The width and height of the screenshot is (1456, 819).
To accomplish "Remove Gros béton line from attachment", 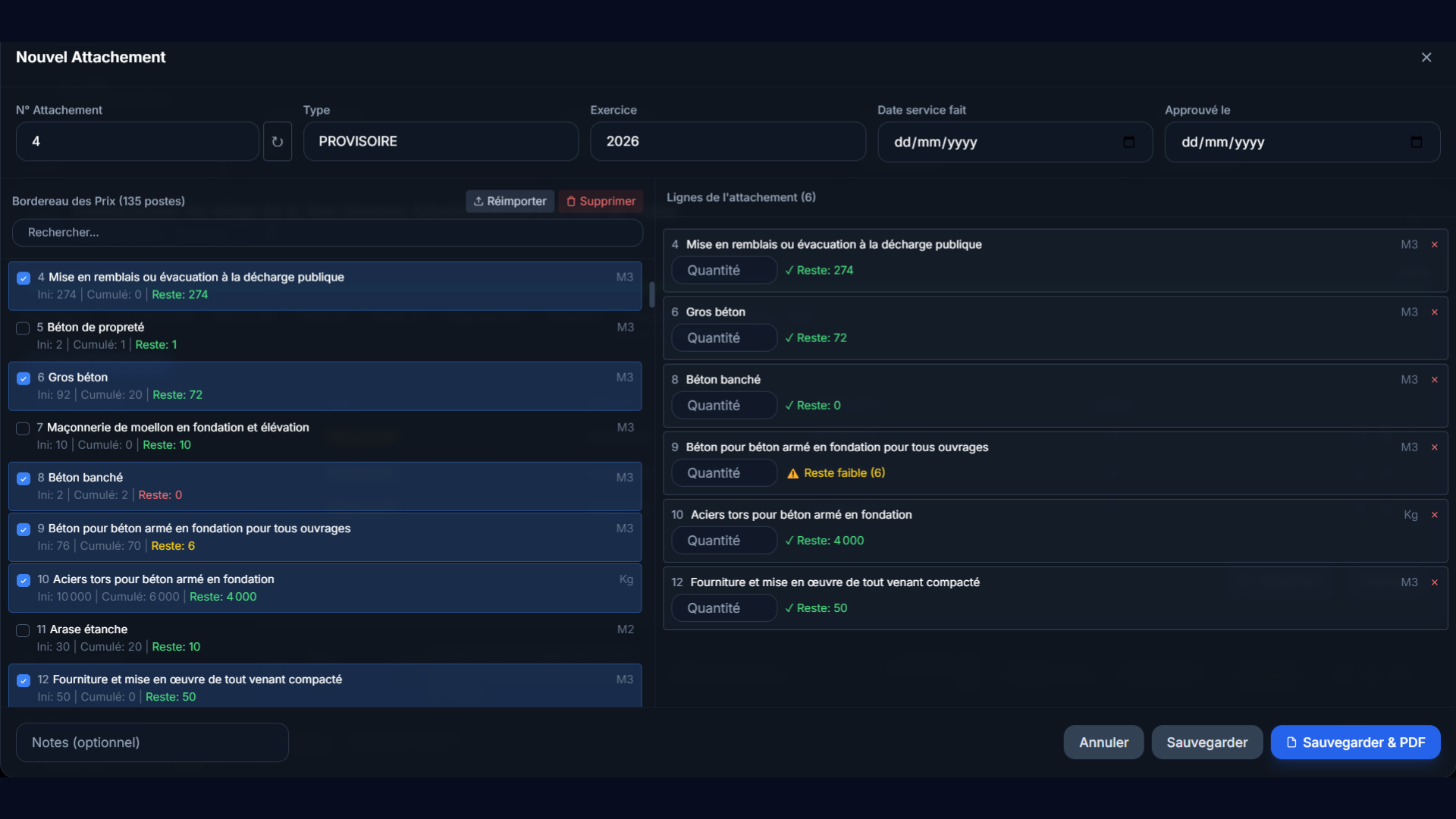I will (1435, 312).
